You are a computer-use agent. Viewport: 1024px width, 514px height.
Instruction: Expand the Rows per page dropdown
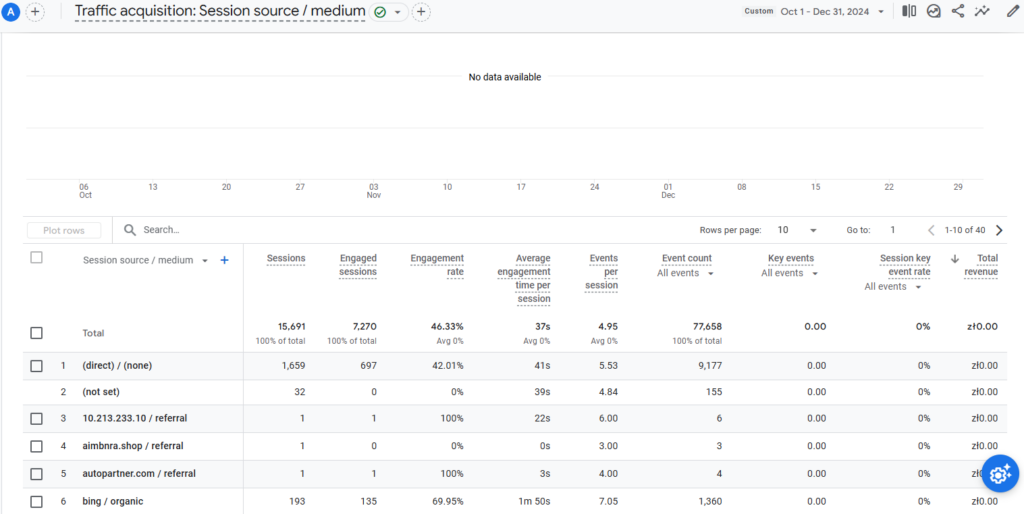[798, 230]
